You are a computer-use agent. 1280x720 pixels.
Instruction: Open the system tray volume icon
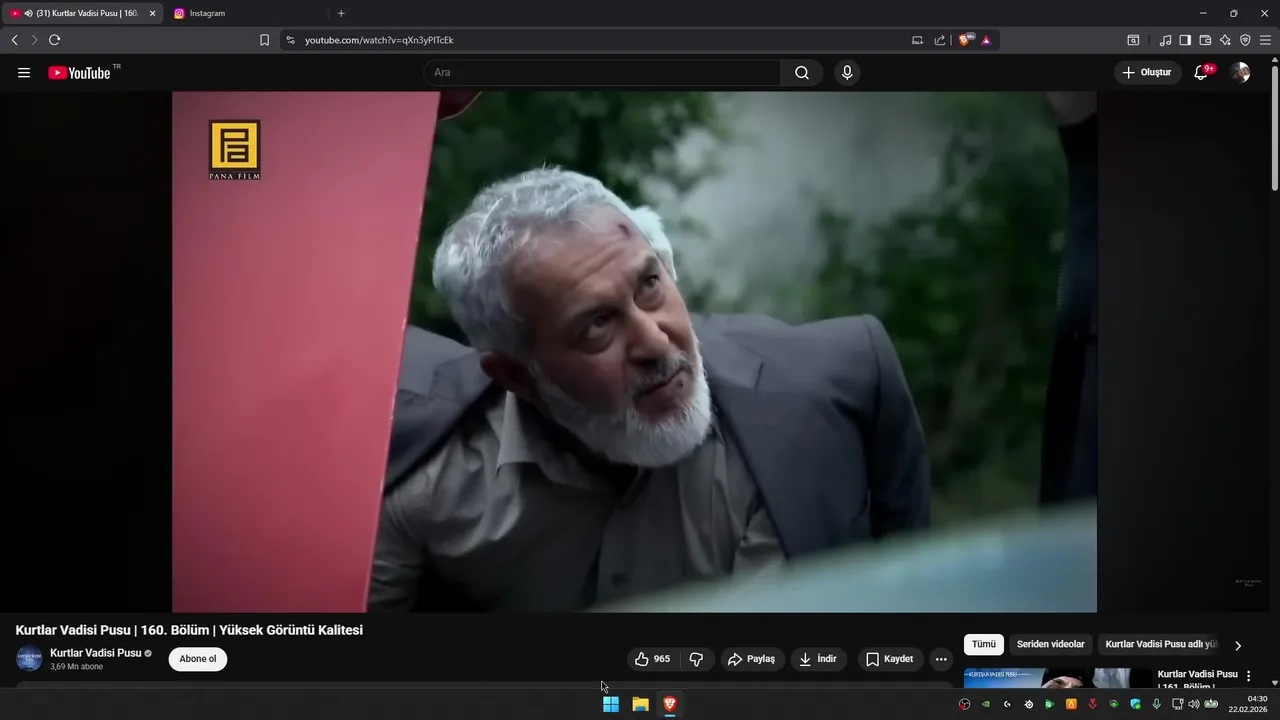(x=1193, y=704)
